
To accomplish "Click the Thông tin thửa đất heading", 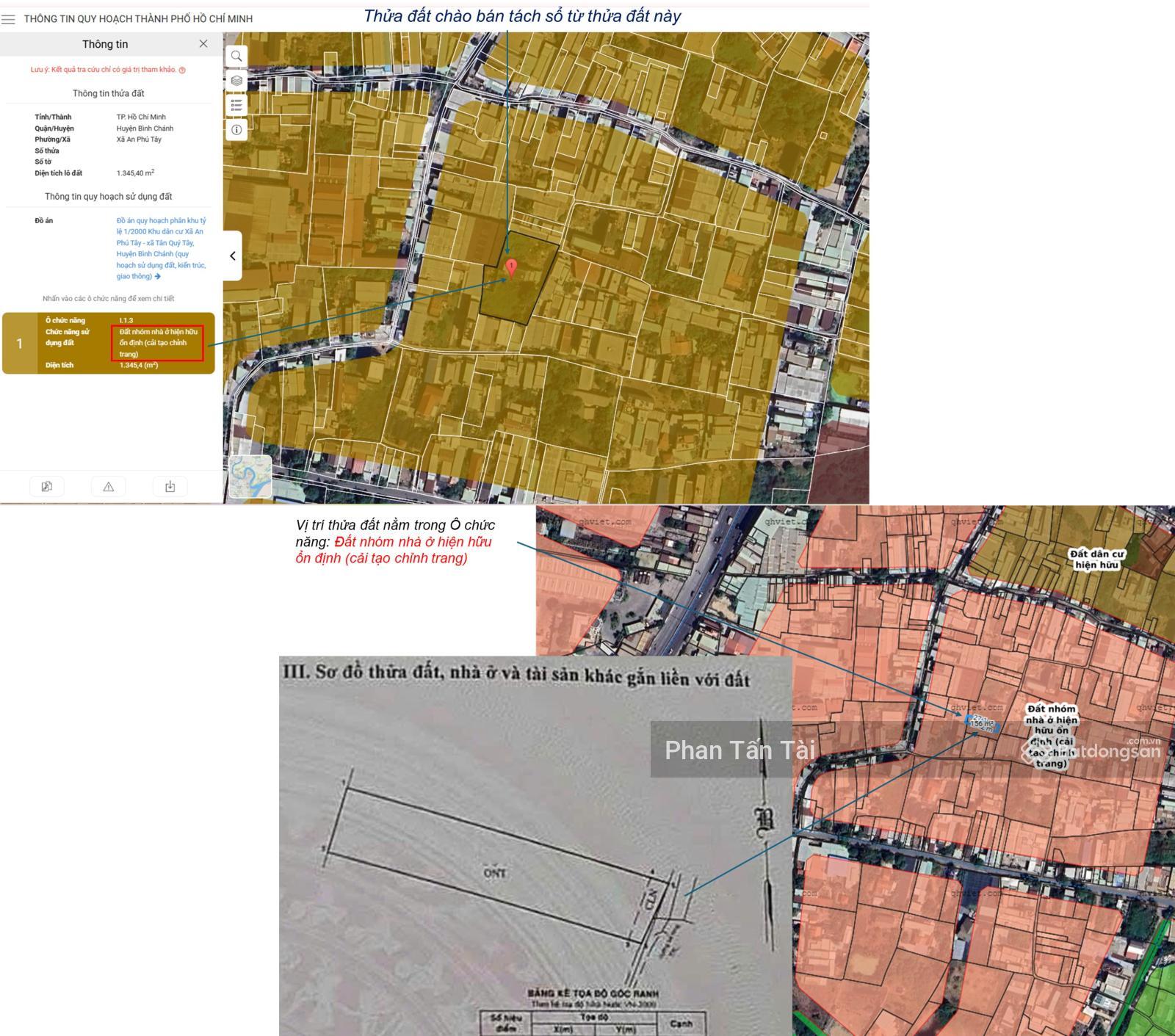I will point(108,93).
